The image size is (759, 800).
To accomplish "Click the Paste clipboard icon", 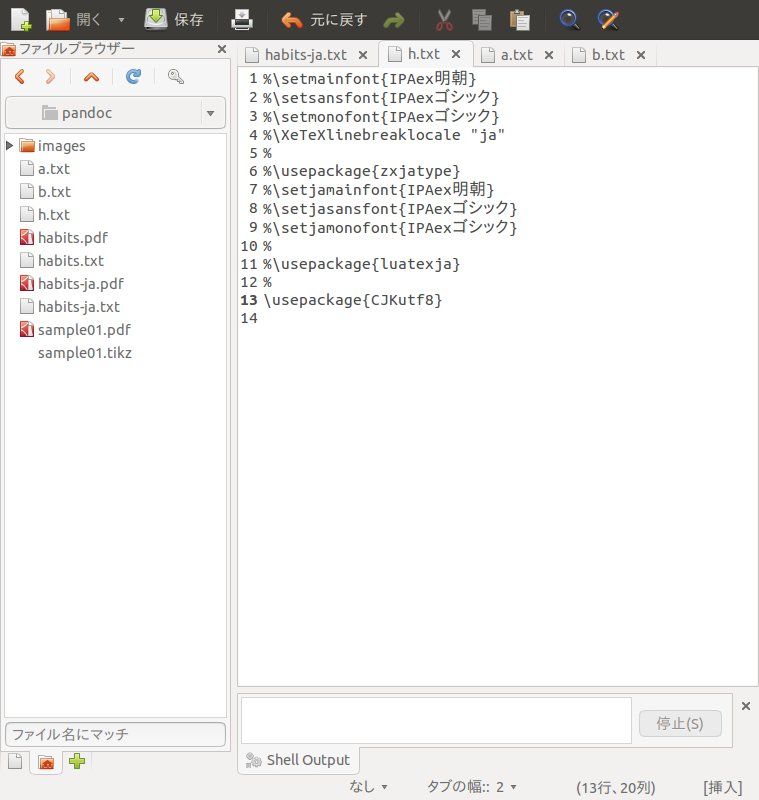I will pos(520,20).
